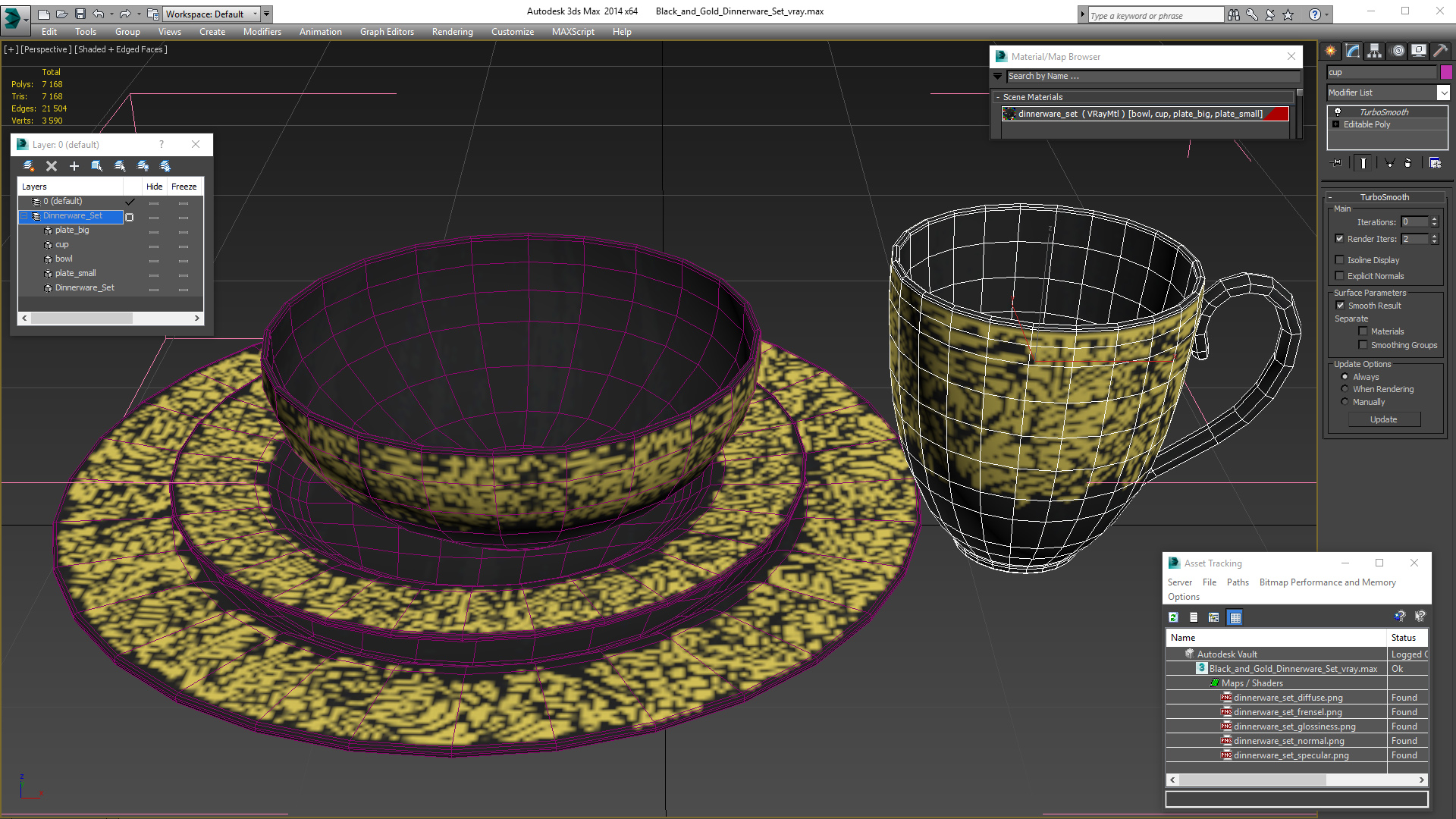Open the Create command panel tab

point(1331,51)
